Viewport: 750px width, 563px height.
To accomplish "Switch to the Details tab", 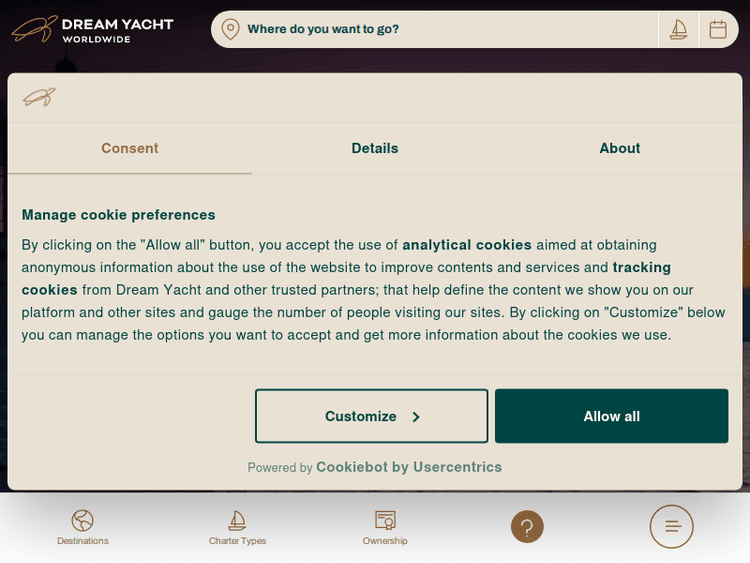I will [375, 148].
